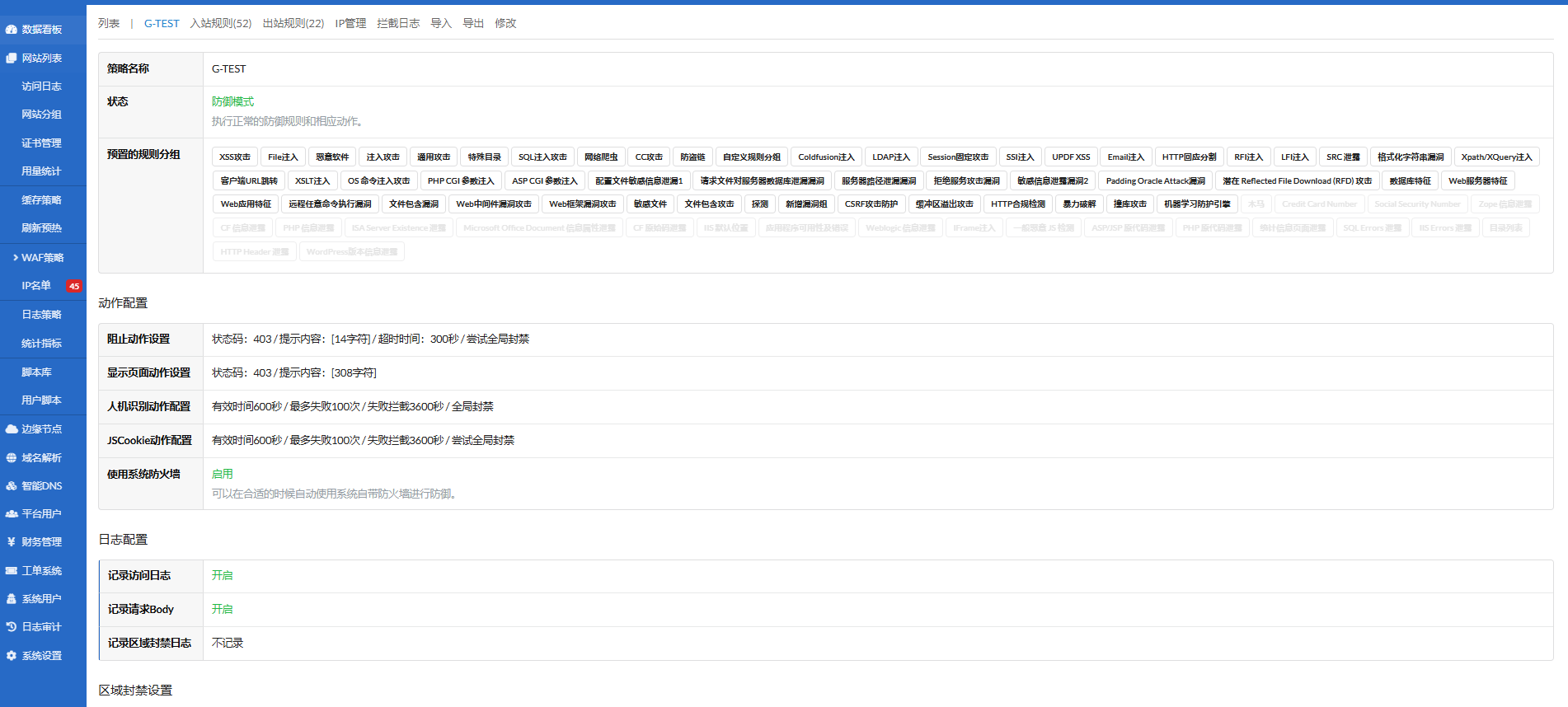Expand the WAF策略 chevron in sidebar

pyautogui.click(x=16, y=258)
